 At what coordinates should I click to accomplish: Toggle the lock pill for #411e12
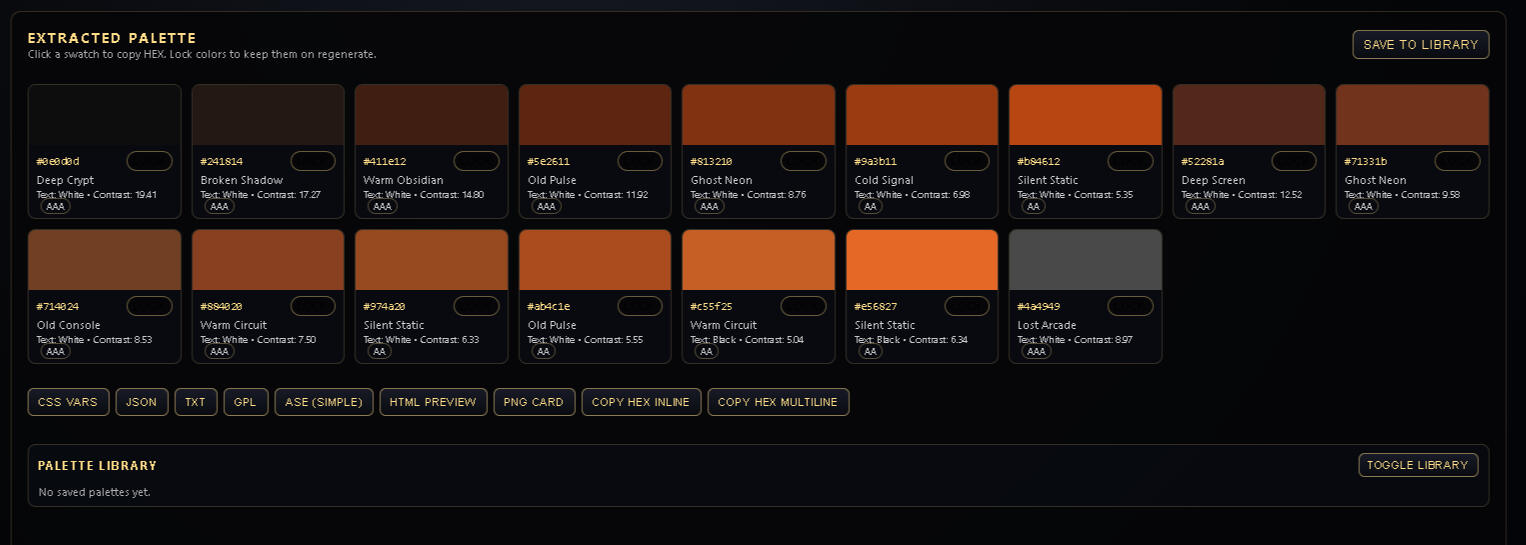click(x=476, y=161)
